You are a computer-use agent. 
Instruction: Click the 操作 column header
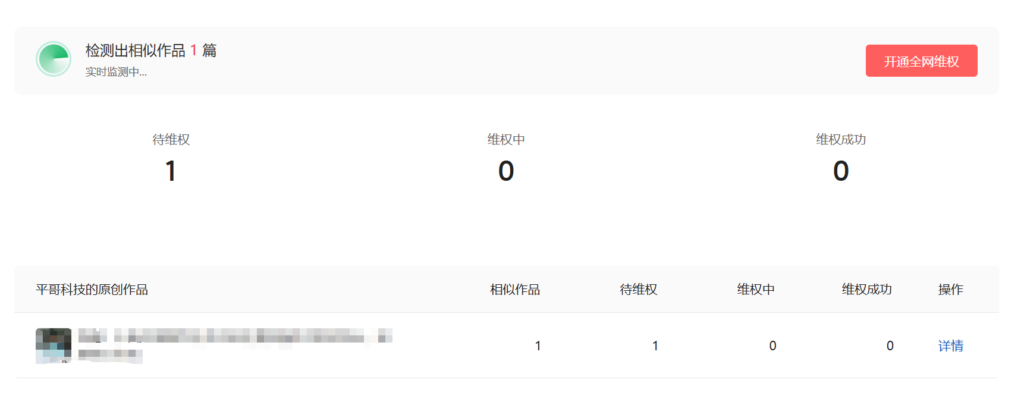[950, 290]
